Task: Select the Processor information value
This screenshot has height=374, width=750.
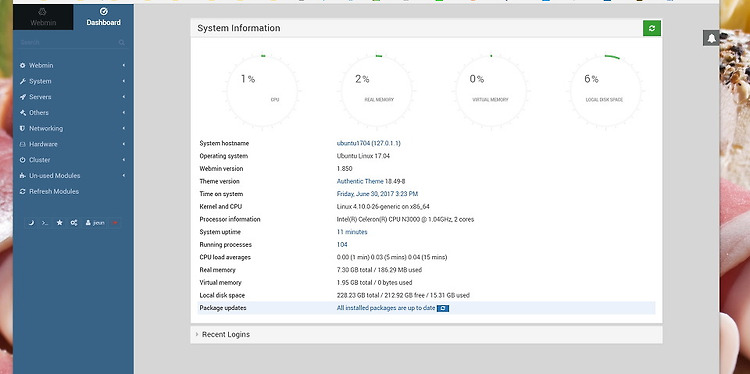Action: point(405,220)
